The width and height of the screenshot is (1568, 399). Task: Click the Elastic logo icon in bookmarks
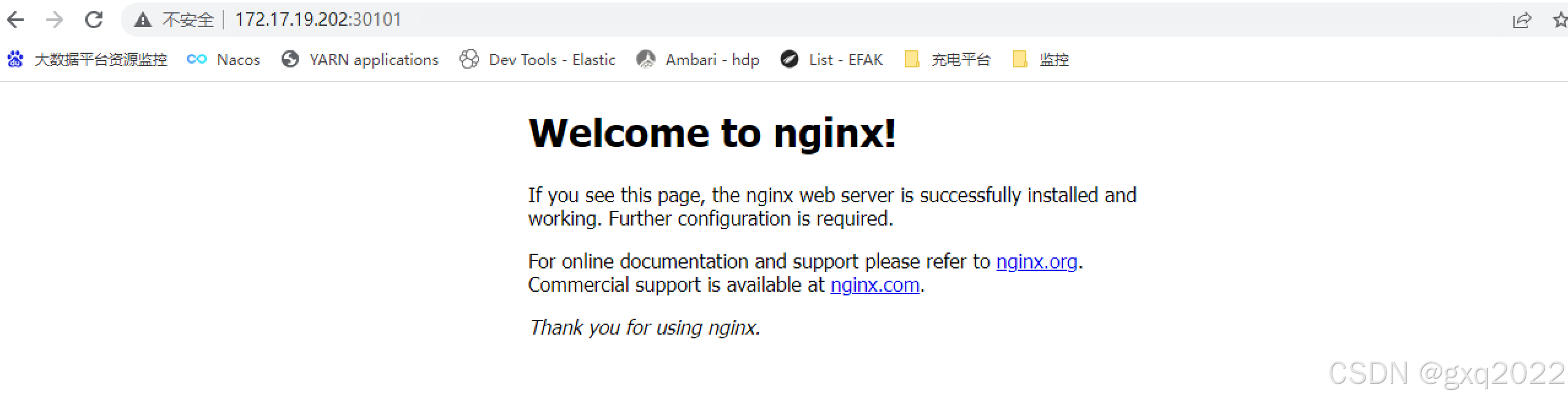(469, 59)
